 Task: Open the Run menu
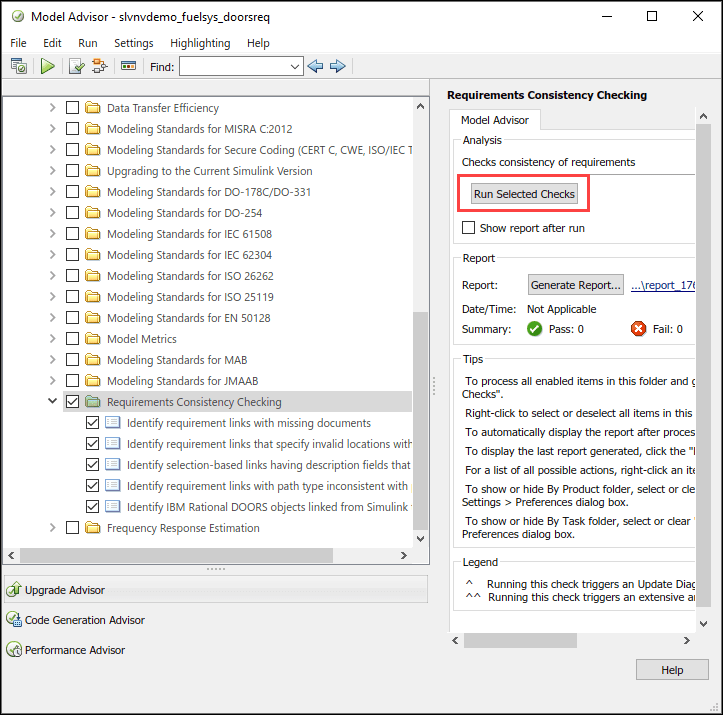click(88, 43)
